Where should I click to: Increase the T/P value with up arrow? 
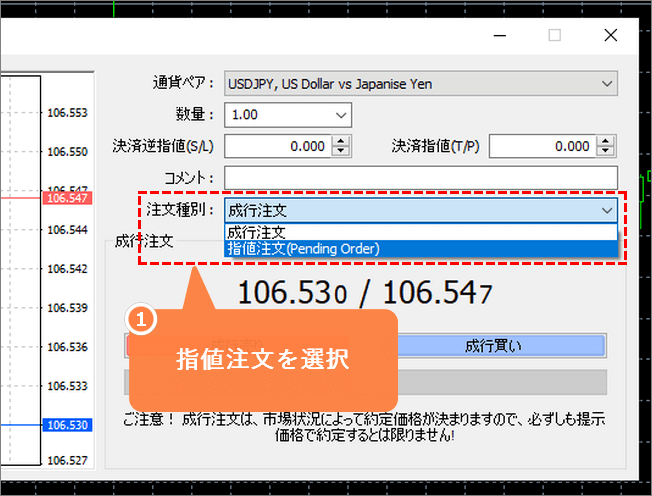(605, 141)
